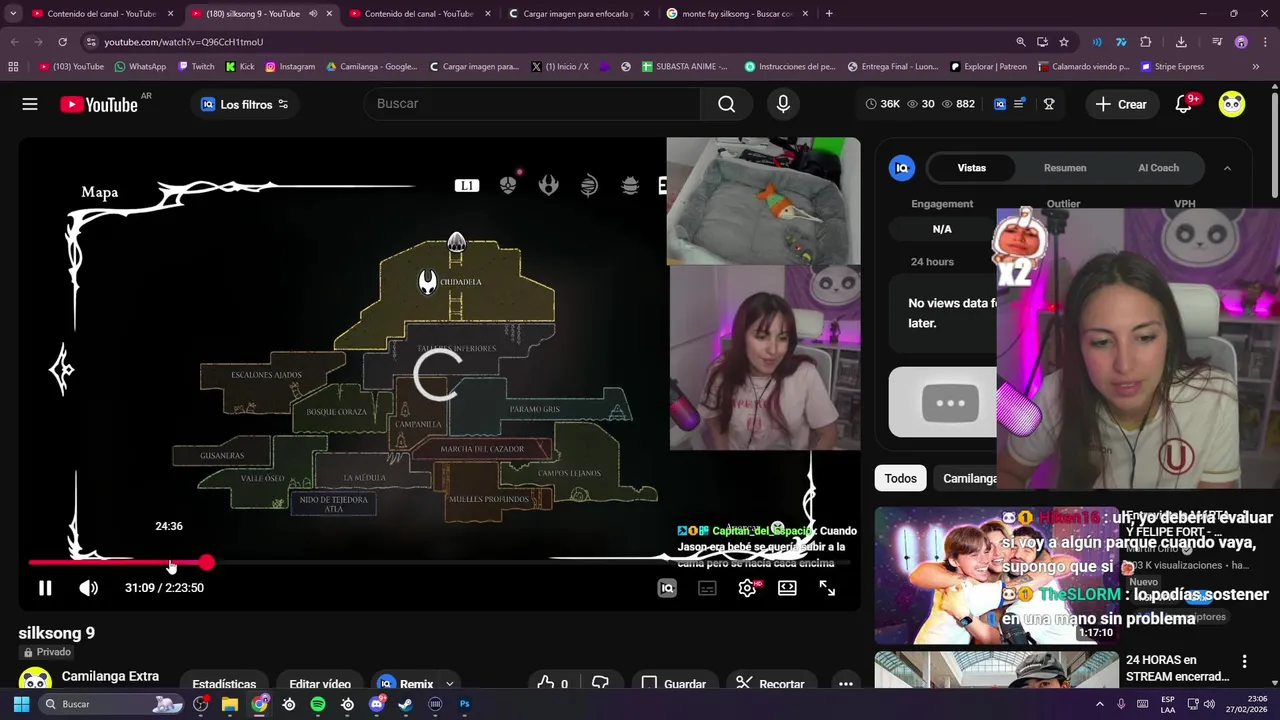
Task: Expand the Remix dropdown arrow
Action: tap(449, 684)
